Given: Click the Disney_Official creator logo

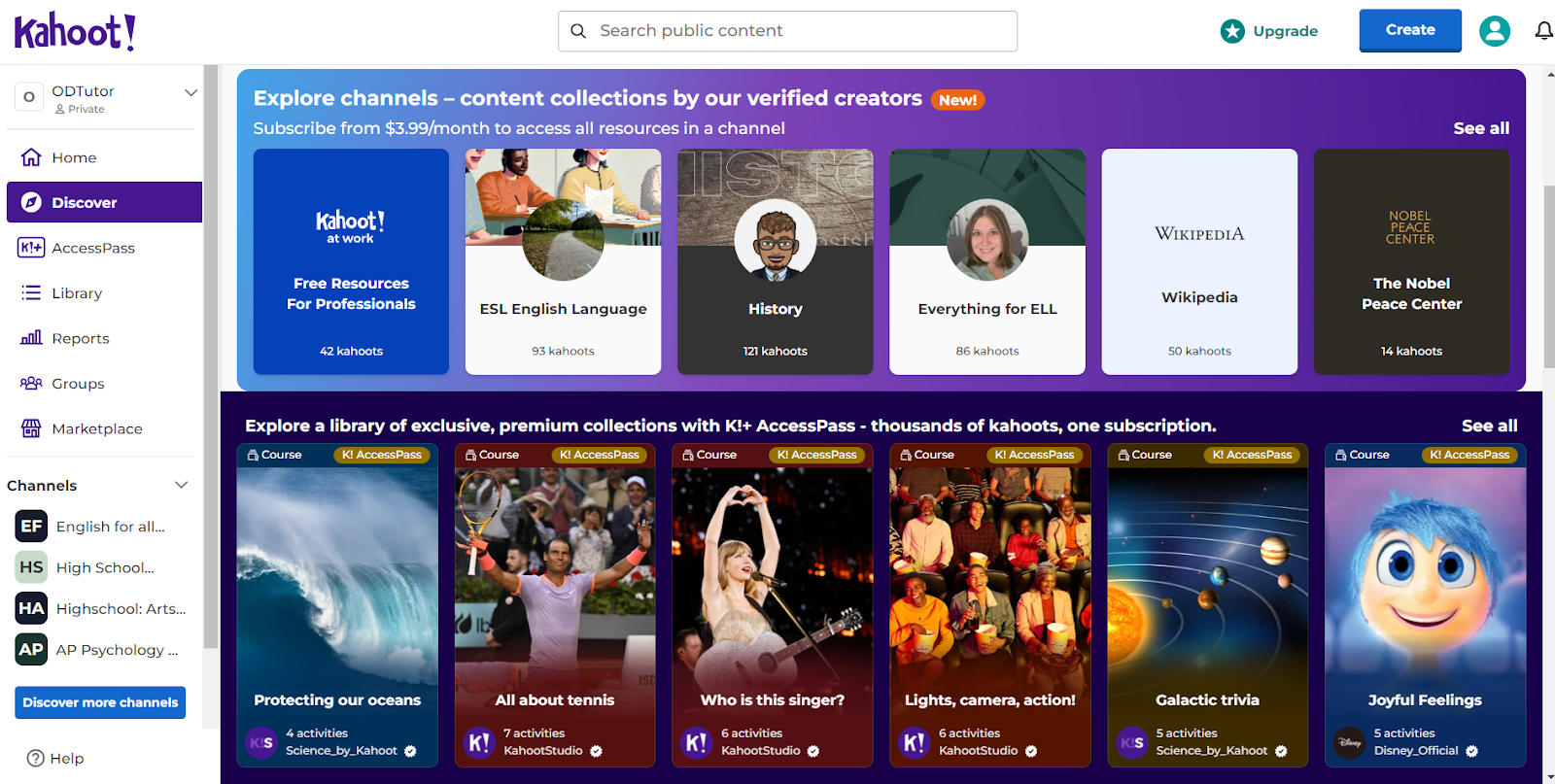Looking at the screenshot, I should 1349,743.
